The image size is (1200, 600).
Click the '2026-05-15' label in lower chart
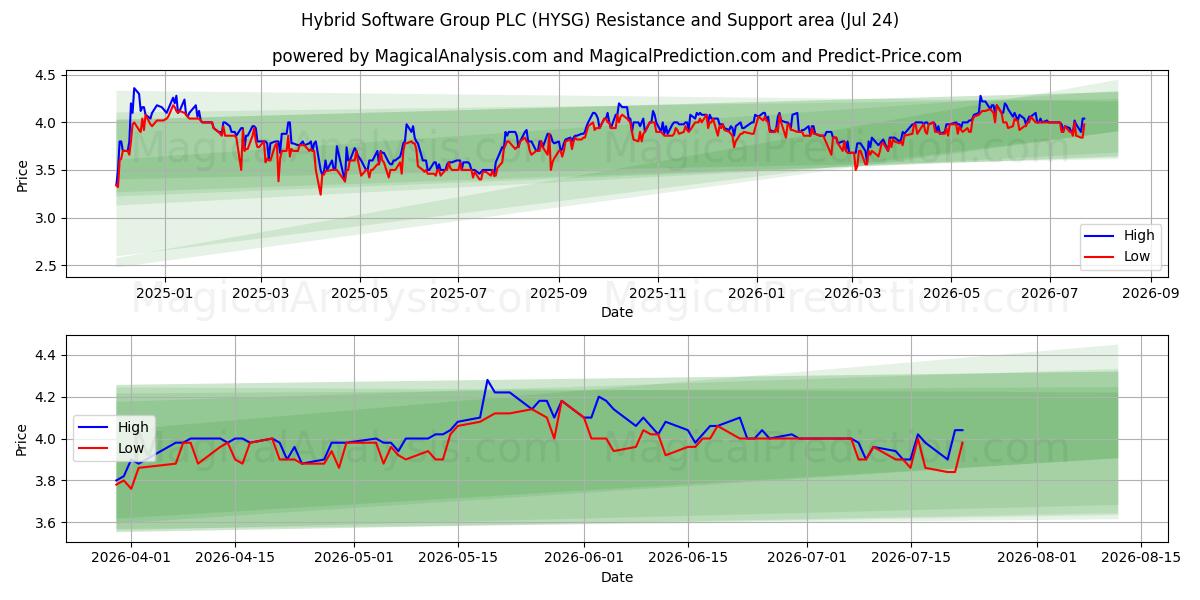coord(458,558)
